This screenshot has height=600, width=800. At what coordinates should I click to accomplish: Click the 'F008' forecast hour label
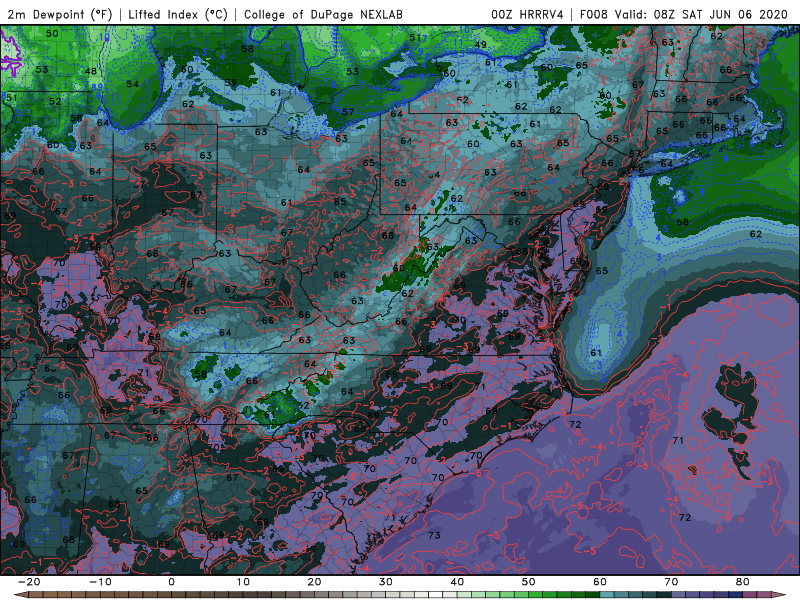pos(594,14)
